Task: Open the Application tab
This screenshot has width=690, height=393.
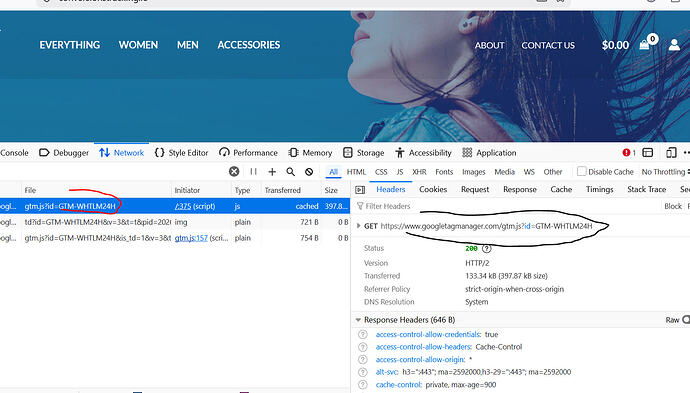Action: [489, 153]
